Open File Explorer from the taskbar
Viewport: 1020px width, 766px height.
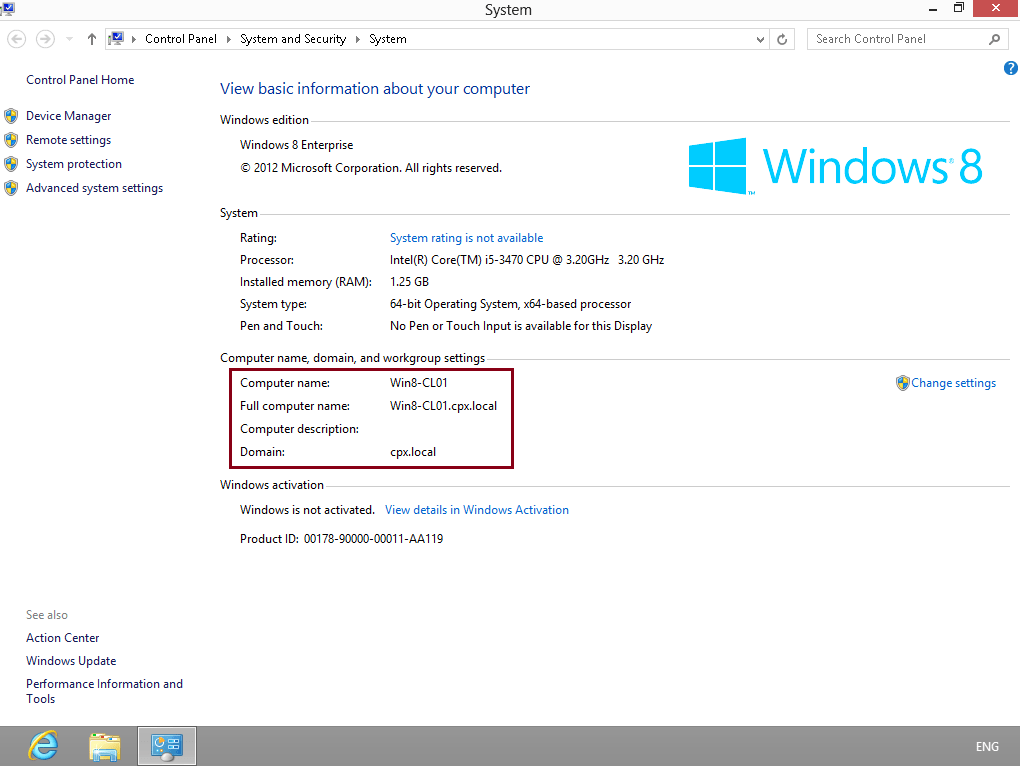tap(105, 746)
